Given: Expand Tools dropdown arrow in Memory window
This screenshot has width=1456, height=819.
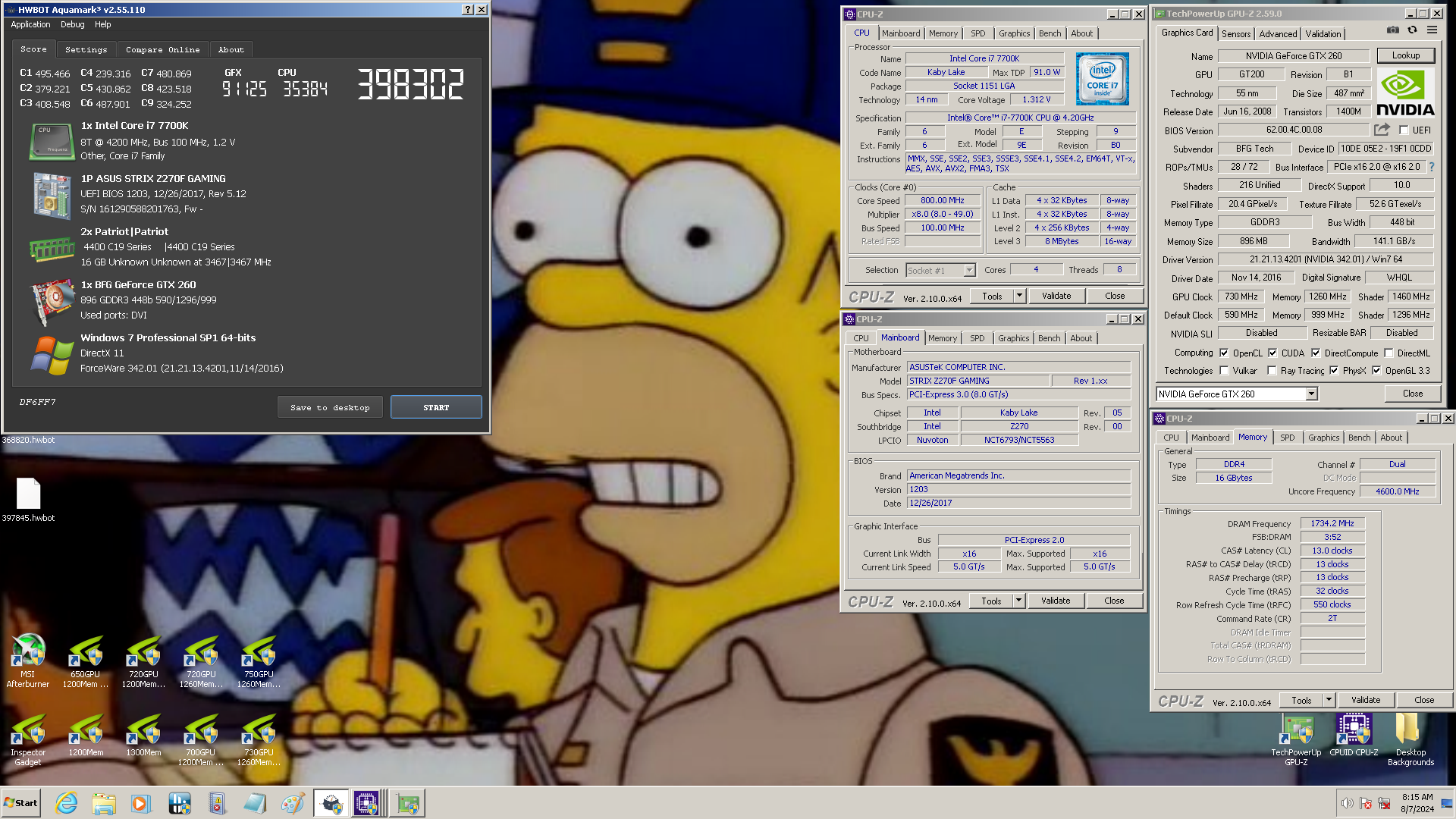Looking at the screenshot, I should point(1329,700).
